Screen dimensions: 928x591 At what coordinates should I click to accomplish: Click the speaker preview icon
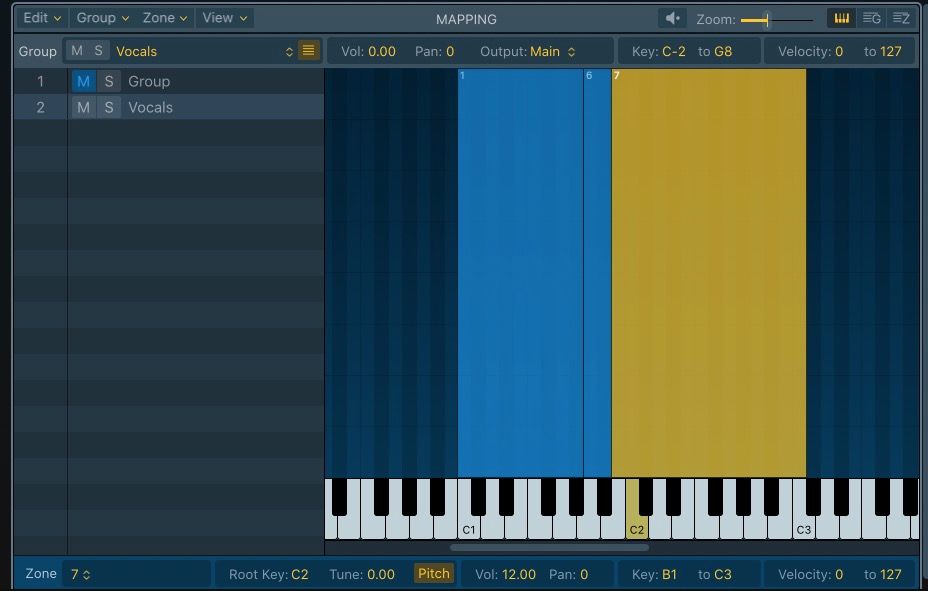tap(673, 18)
